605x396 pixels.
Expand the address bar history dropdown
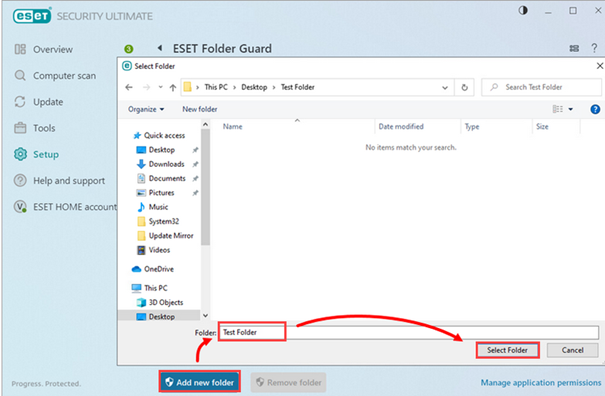[x=445, y=88]
